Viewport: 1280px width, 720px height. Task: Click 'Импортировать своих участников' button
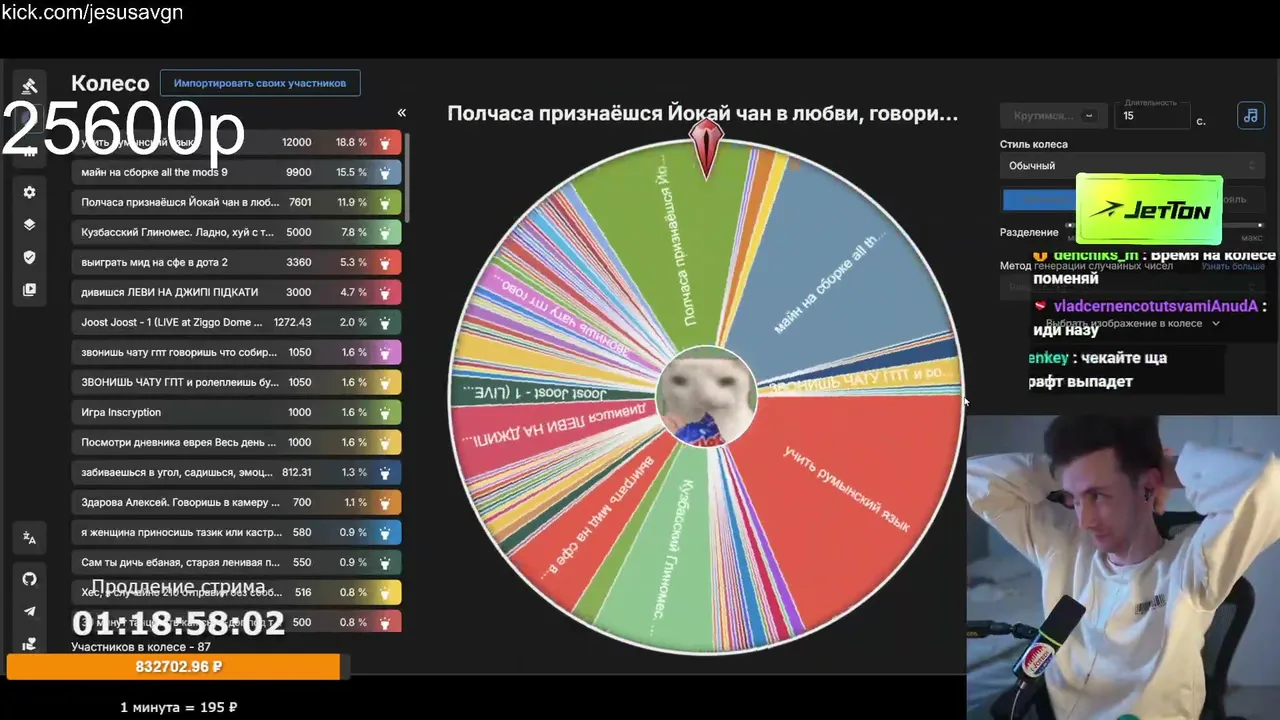pyautogui.click(x=260, y=83)
